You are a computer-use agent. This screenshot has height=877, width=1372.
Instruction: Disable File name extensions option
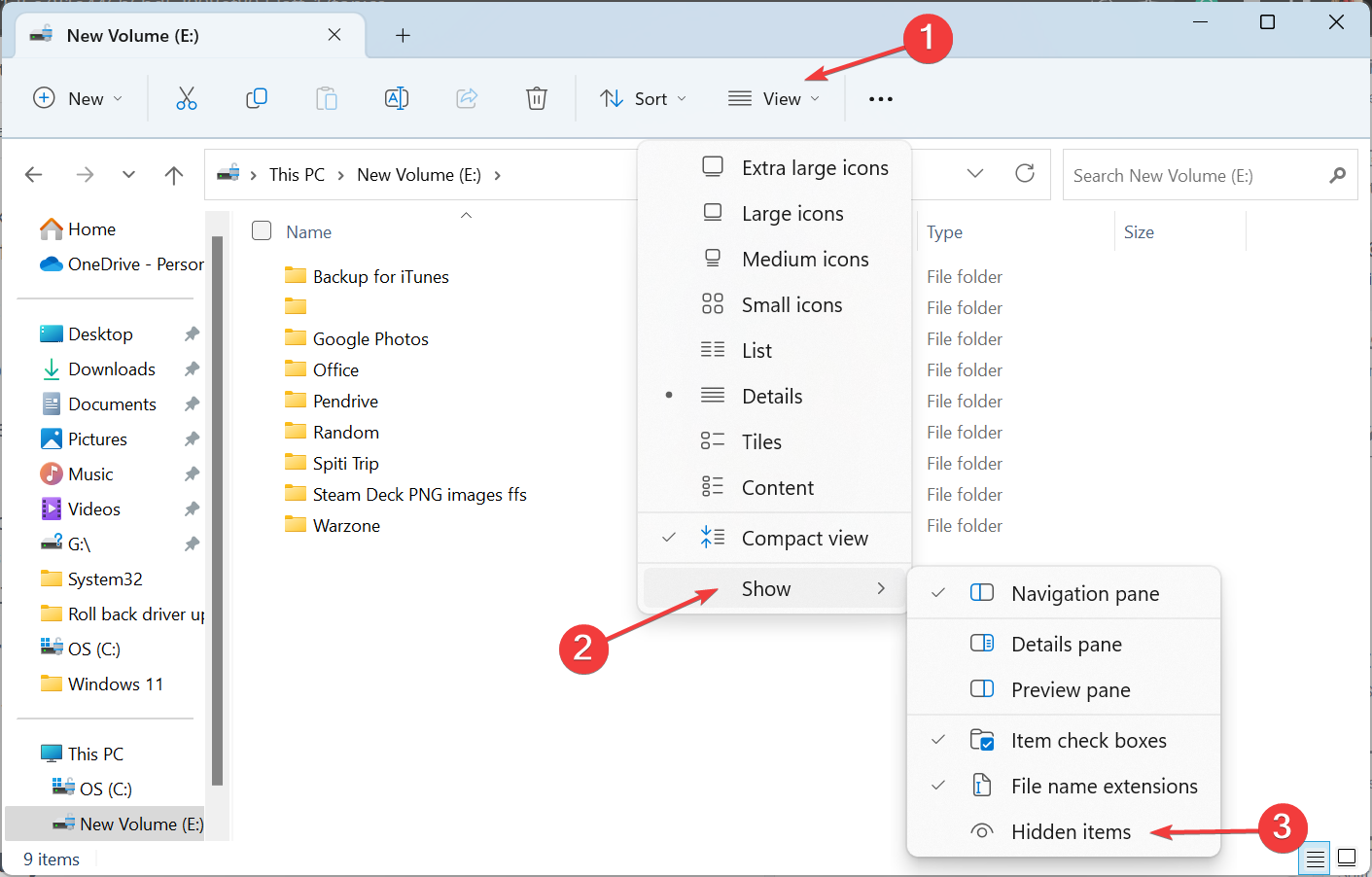click(x=1103, y=787)
